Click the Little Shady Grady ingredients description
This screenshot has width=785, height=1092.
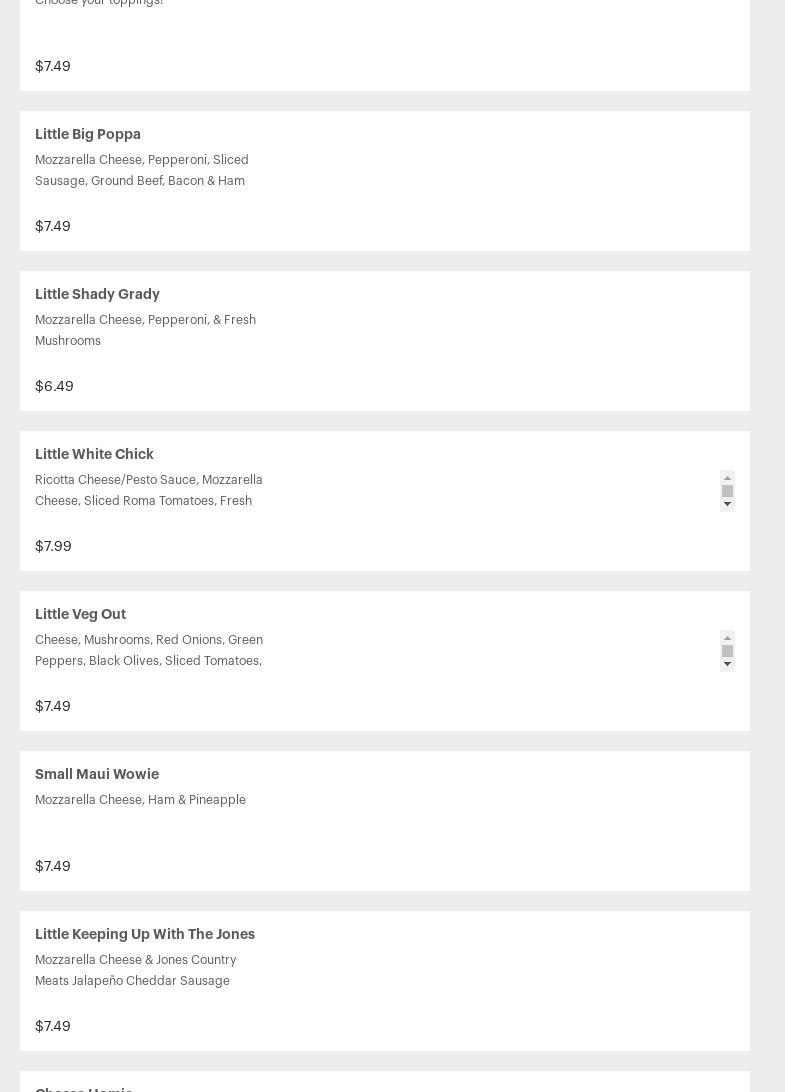(145, 330)
